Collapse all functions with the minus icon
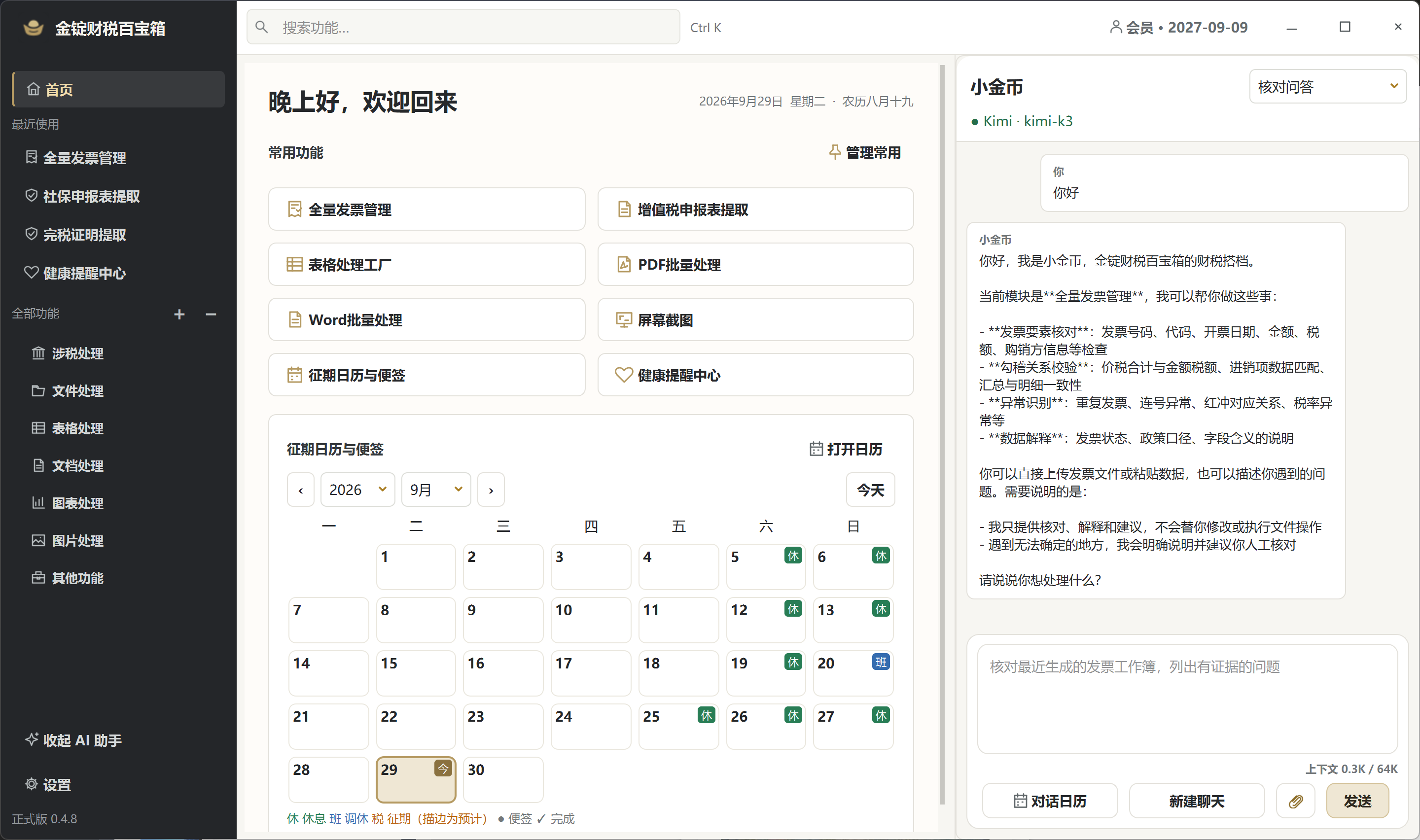This screenshot has height=840, width=1420. pos(211,314)
